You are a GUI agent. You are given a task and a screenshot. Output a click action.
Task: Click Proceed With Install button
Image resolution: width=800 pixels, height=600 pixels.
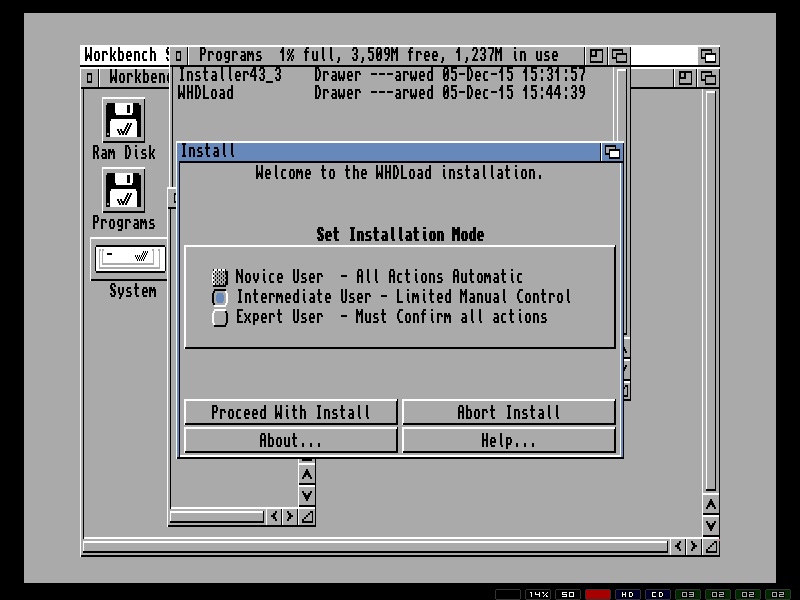pyautogui.click(x=290, y=412)
